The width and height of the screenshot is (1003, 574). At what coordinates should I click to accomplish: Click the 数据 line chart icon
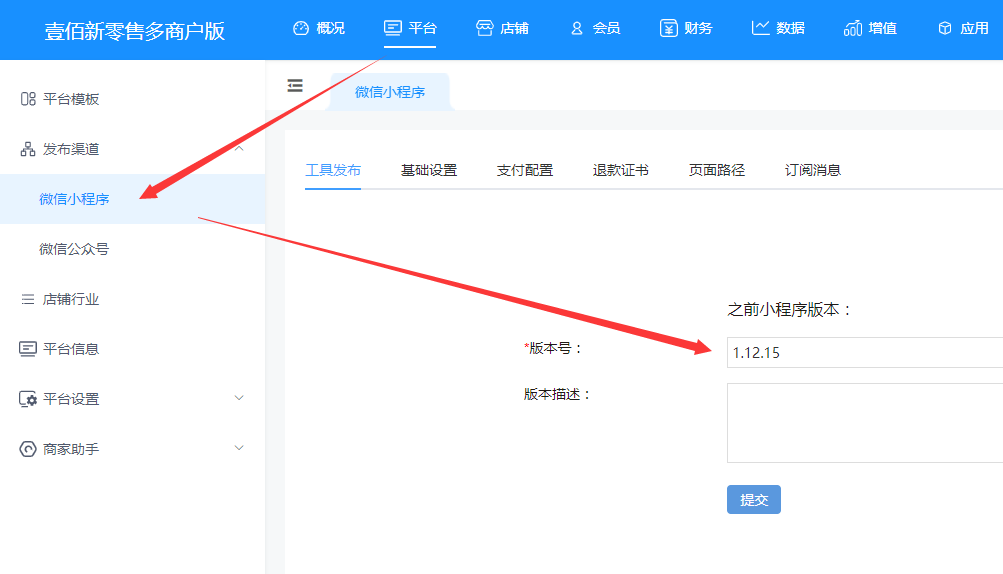pos(761,28)
